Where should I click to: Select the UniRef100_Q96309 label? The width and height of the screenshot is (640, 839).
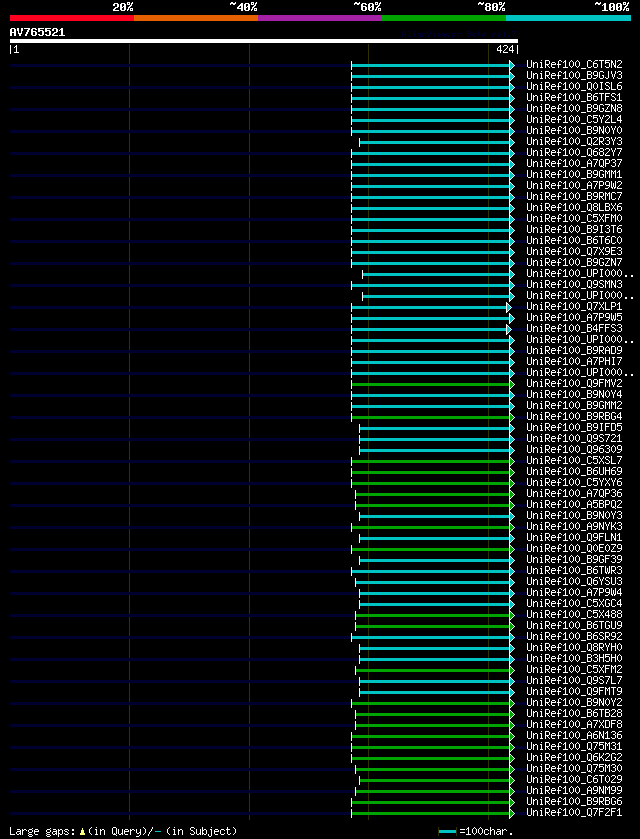[x=574, y=449]
